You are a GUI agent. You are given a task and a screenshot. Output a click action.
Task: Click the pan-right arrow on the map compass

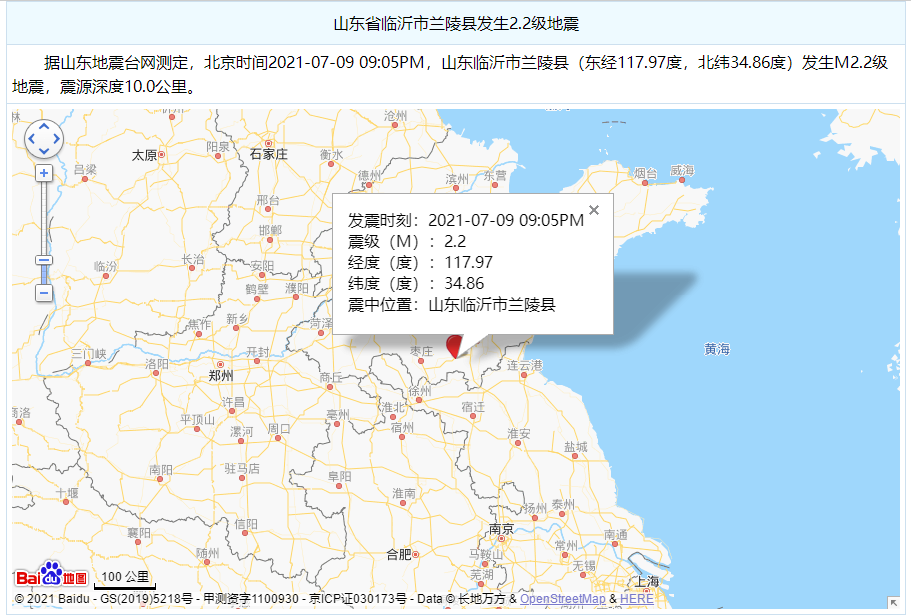57,139
